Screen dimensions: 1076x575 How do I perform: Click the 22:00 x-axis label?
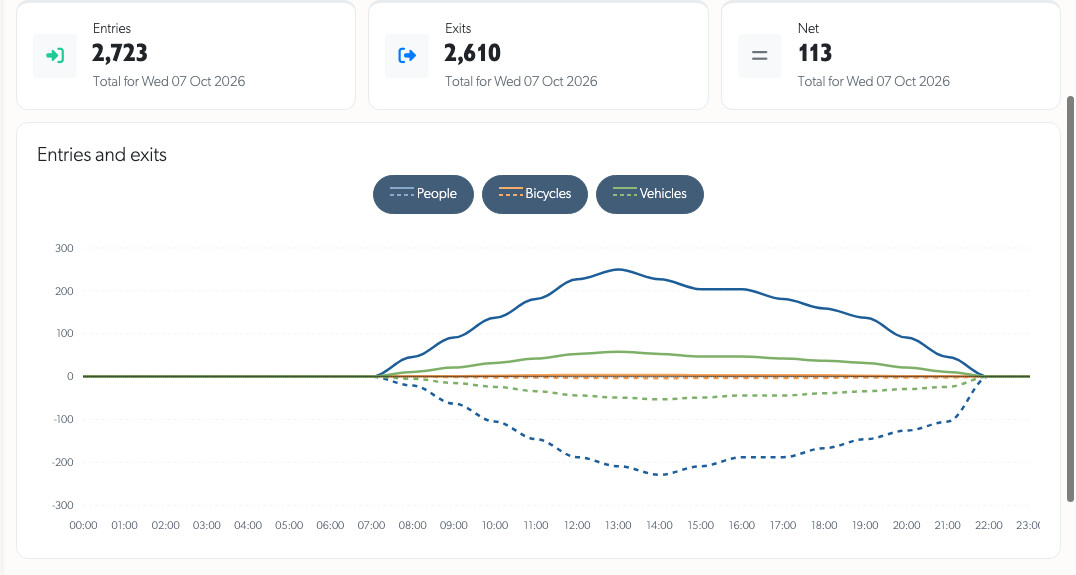(988, 525)
